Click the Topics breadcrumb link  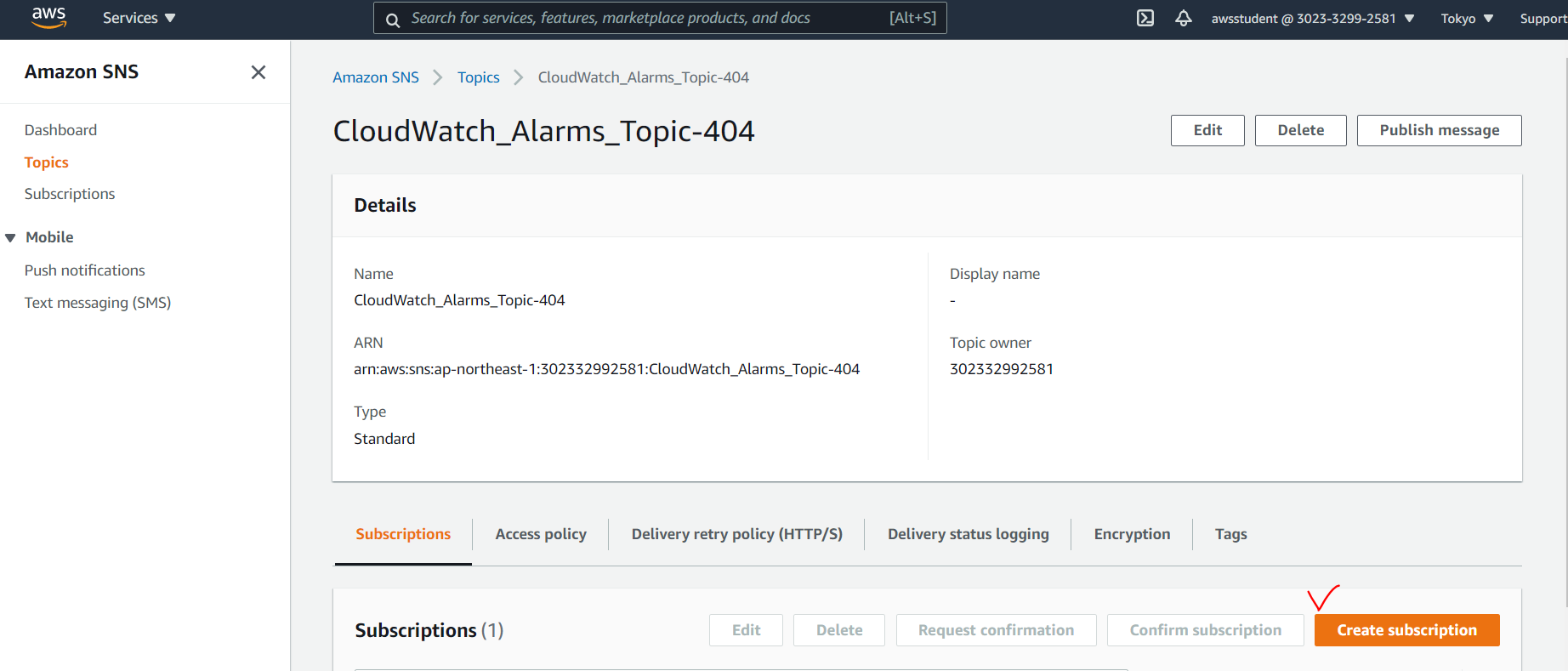click(x=479, y=77)
